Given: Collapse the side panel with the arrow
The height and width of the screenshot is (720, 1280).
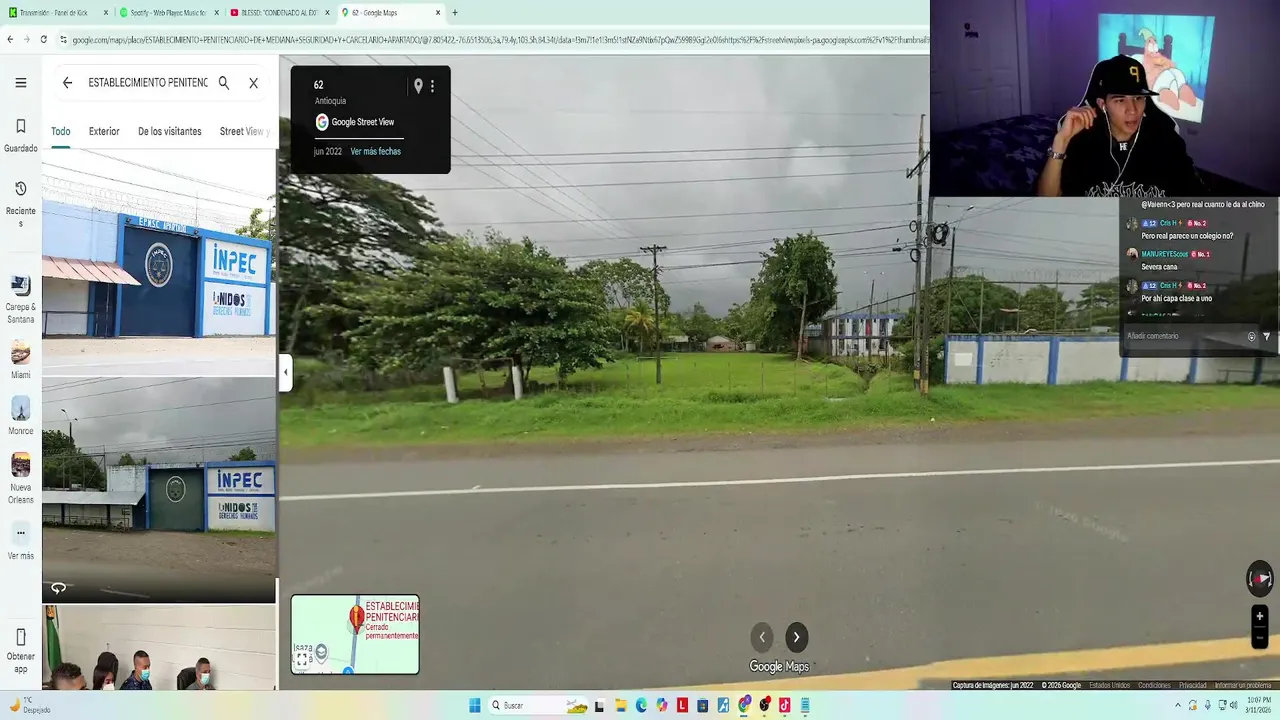Looking at the screenshot, I should (x=285, y=372).
